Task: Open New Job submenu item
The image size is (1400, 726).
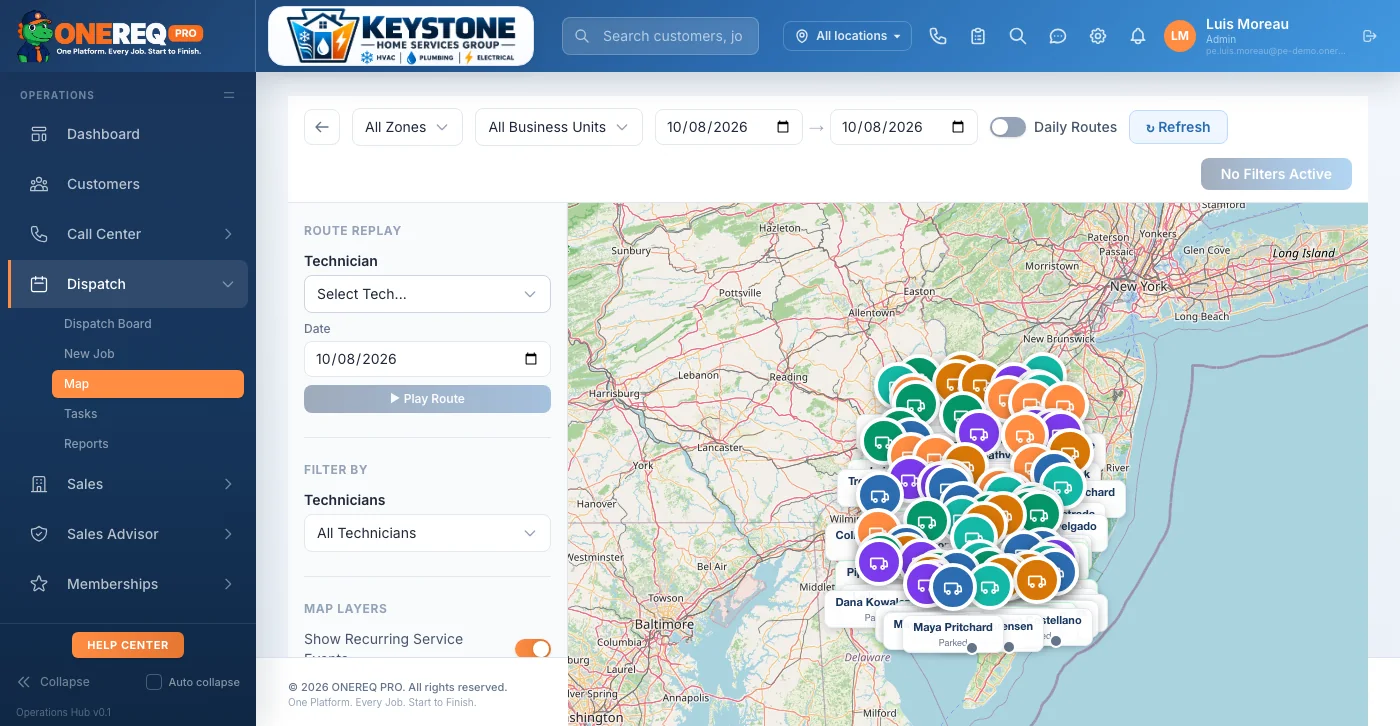Action: coord(148,354)
